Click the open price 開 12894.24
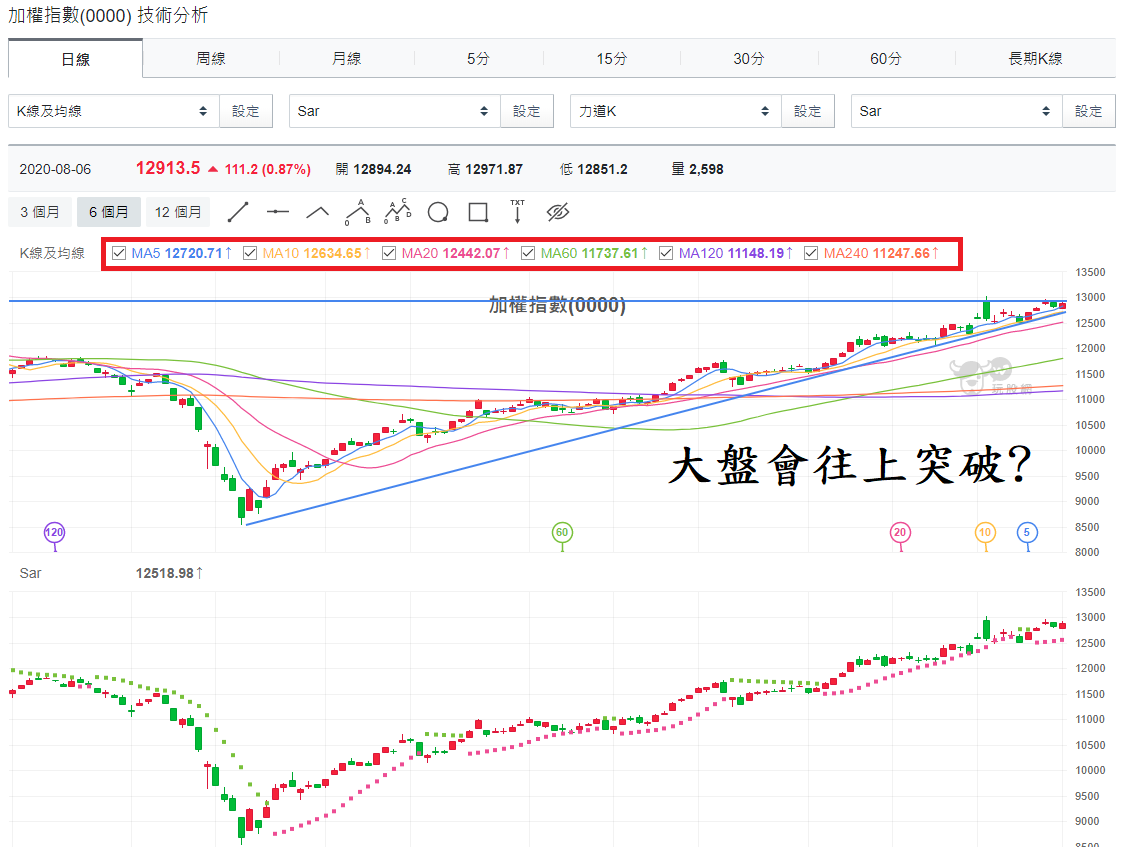 coord(373,169)
